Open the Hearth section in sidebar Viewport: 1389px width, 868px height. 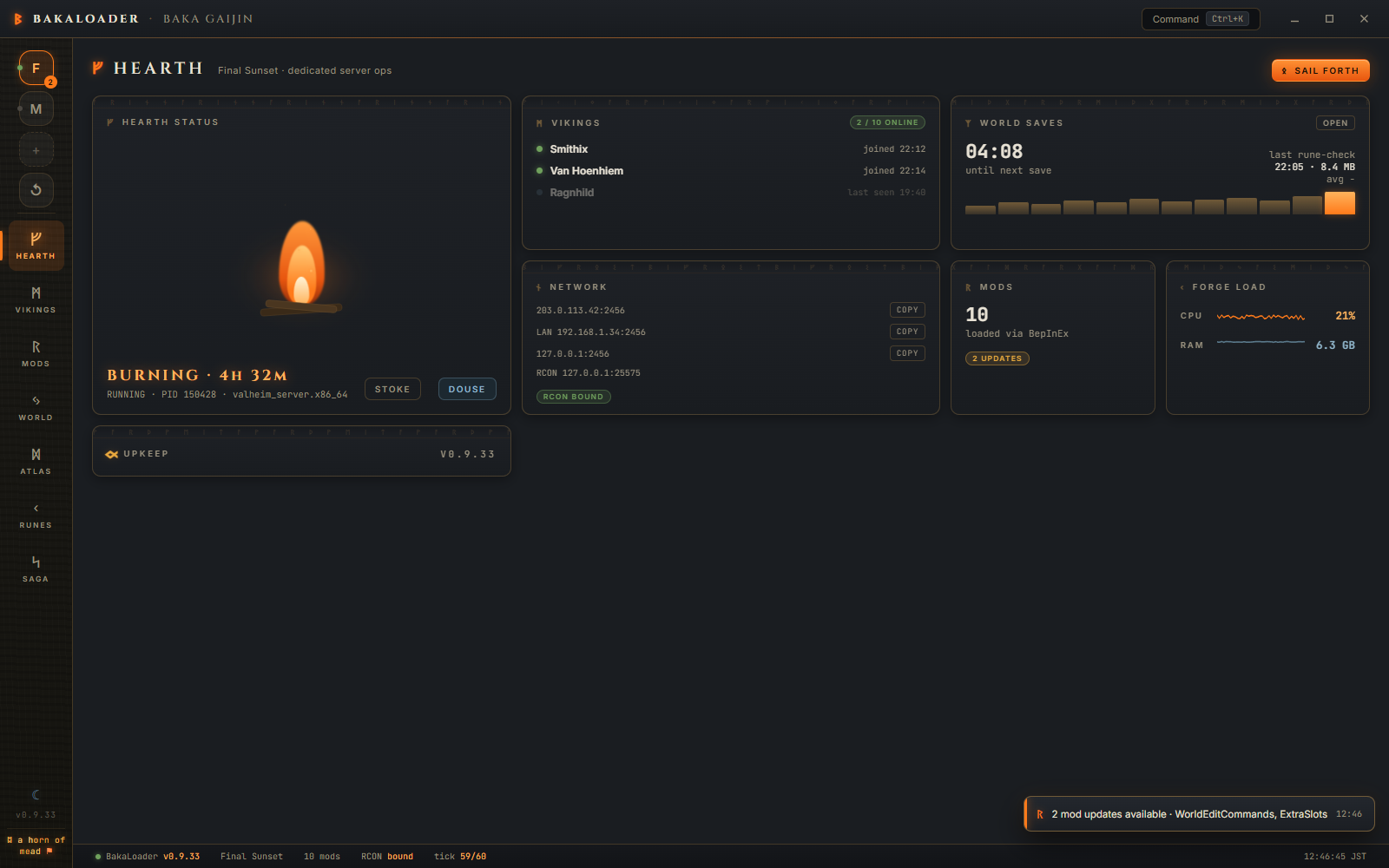click(36, 246)
